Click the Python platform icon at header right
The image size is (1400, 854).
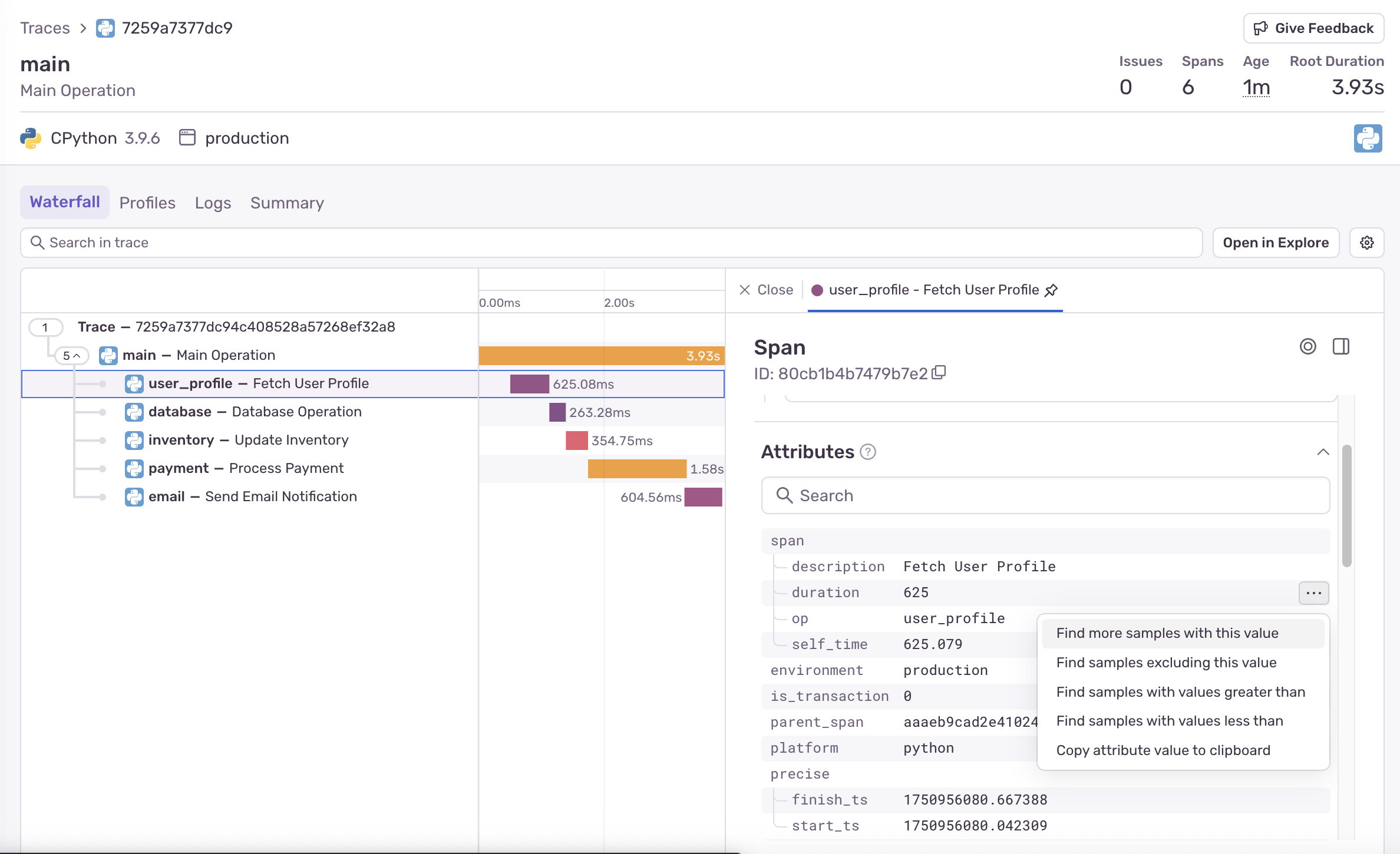[1368, 138]
